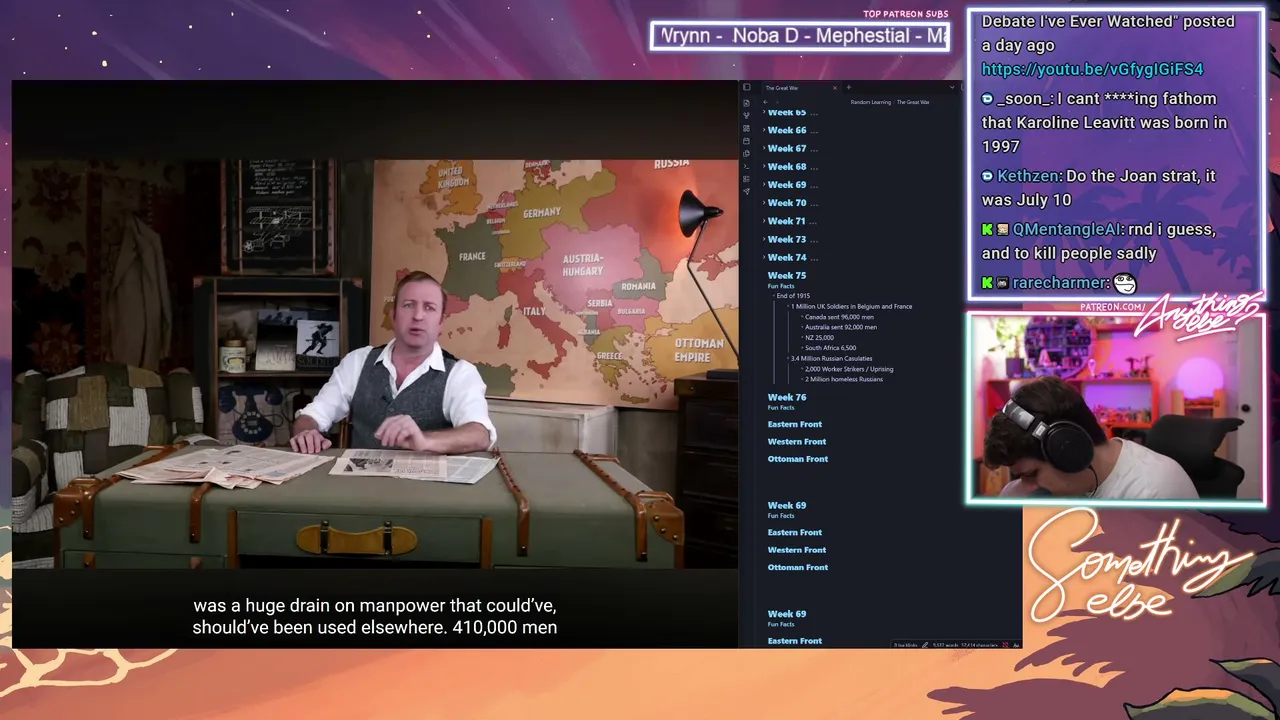Select '1 Million UK Soldiers' bullet
This screenshot has height=720, width=1280.
853,306
